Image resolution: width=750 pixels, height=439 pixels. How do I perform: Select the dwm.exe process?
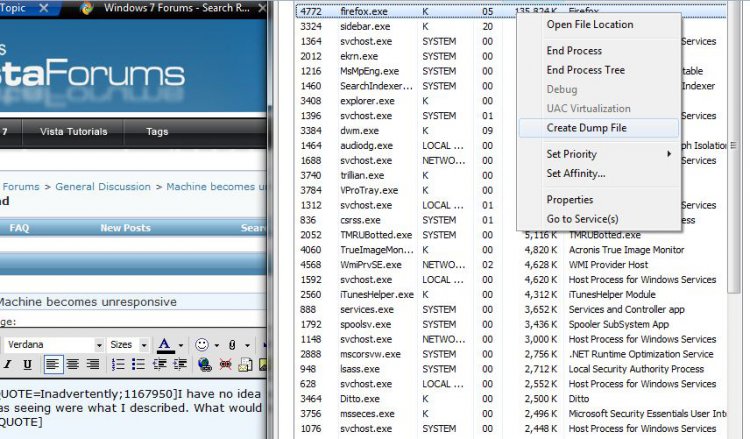359,131
